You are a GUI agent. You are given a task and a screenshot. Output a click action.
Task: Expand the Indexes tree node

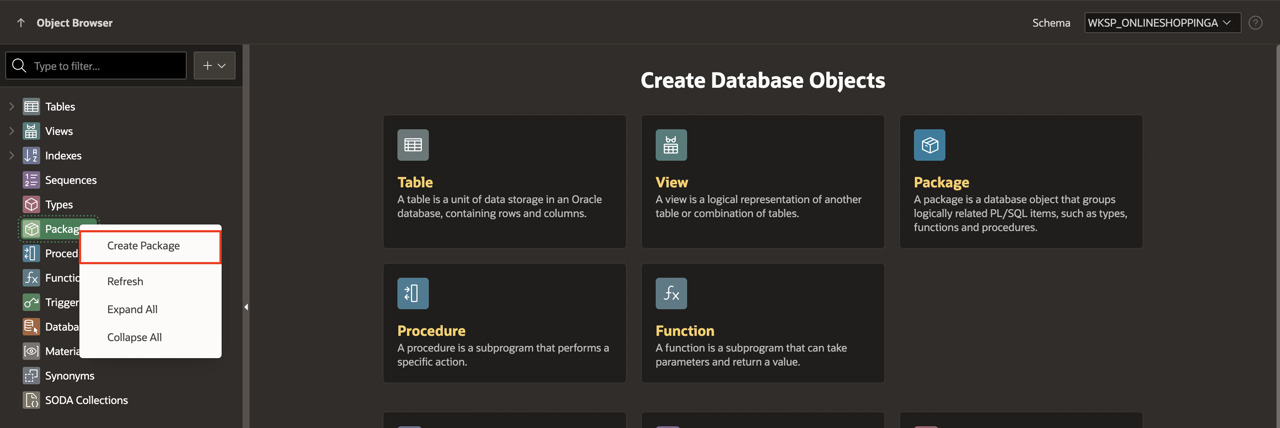[12, 155]
